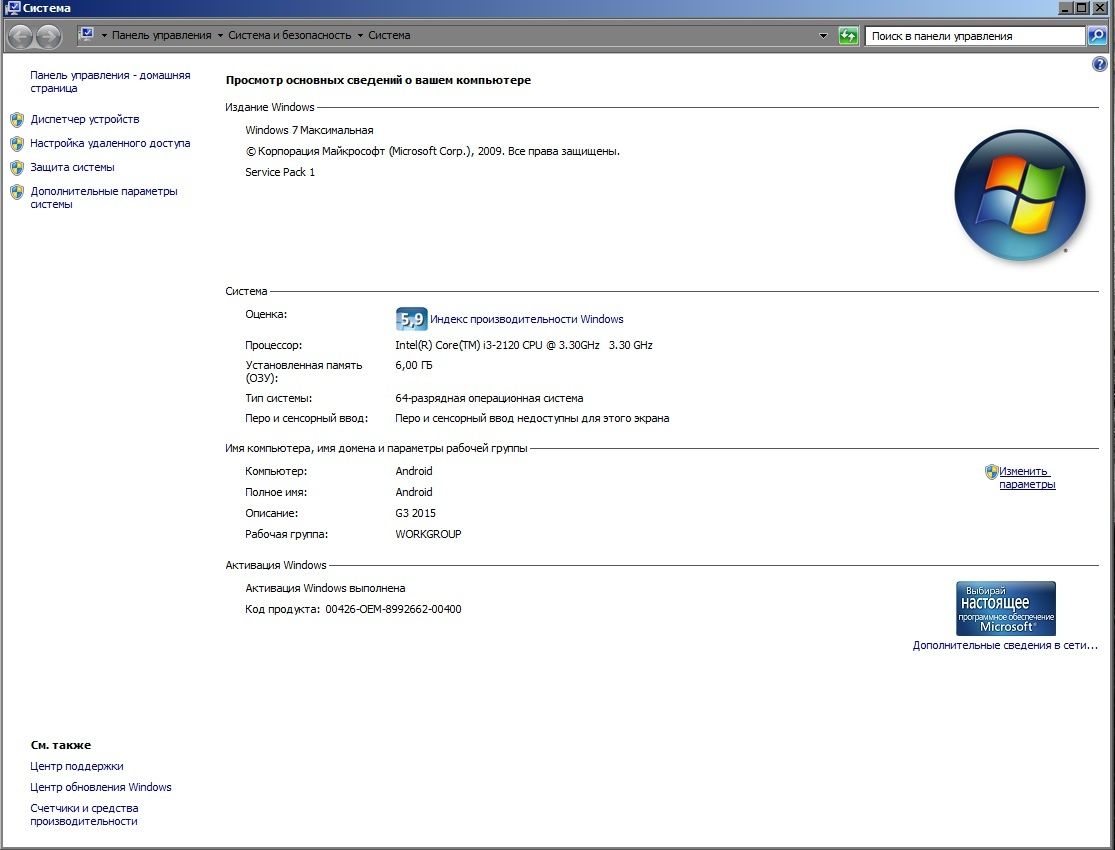Click the product key 00426-OEM-8992662-00400
The height and width of the screenshot is (850, 1115).
pos(393,610)
